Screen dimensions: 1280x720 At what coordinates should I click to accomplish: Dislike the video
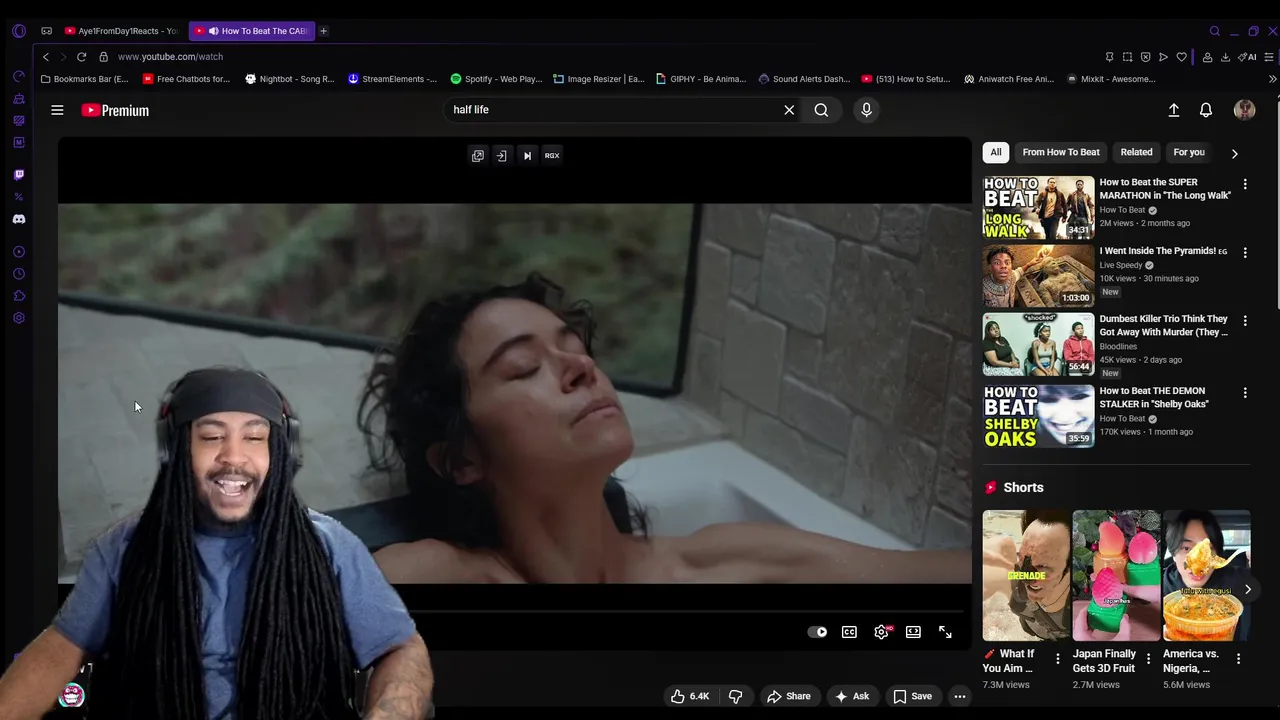click(x=735, y=696)
